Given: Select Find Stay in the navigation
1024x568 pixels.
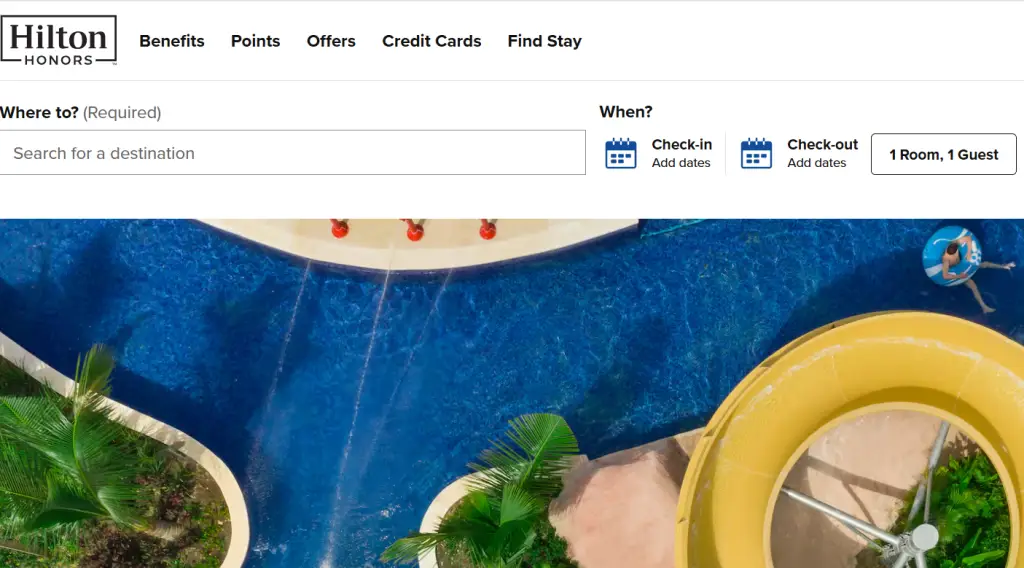Looking at the screenshot, I should coord(545,41).
